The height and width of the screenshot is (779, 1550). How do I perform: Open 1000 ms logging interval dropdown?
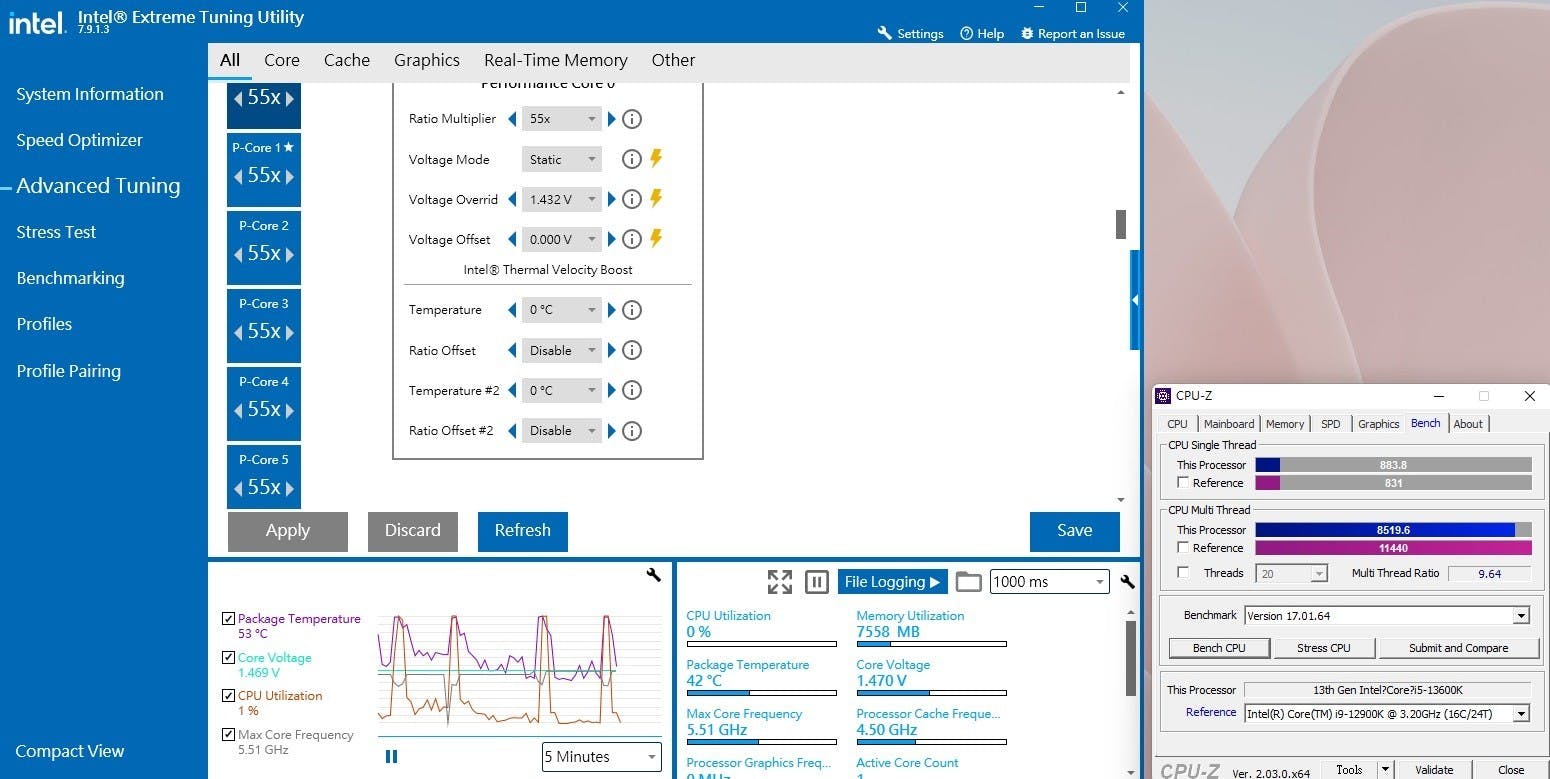point(1049,582)
